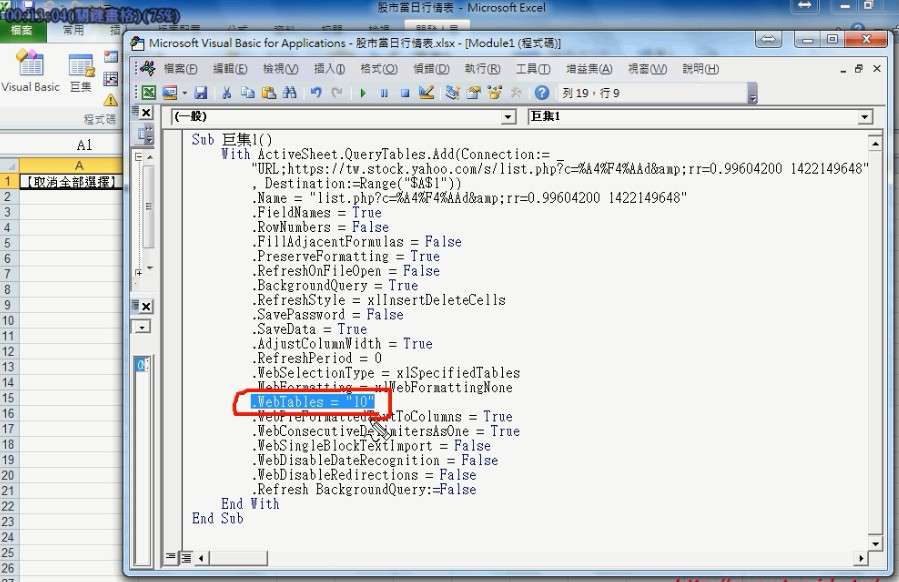Toggle Design Mode icon
This screenshot has height=582, width=899.
coord(426,93)
